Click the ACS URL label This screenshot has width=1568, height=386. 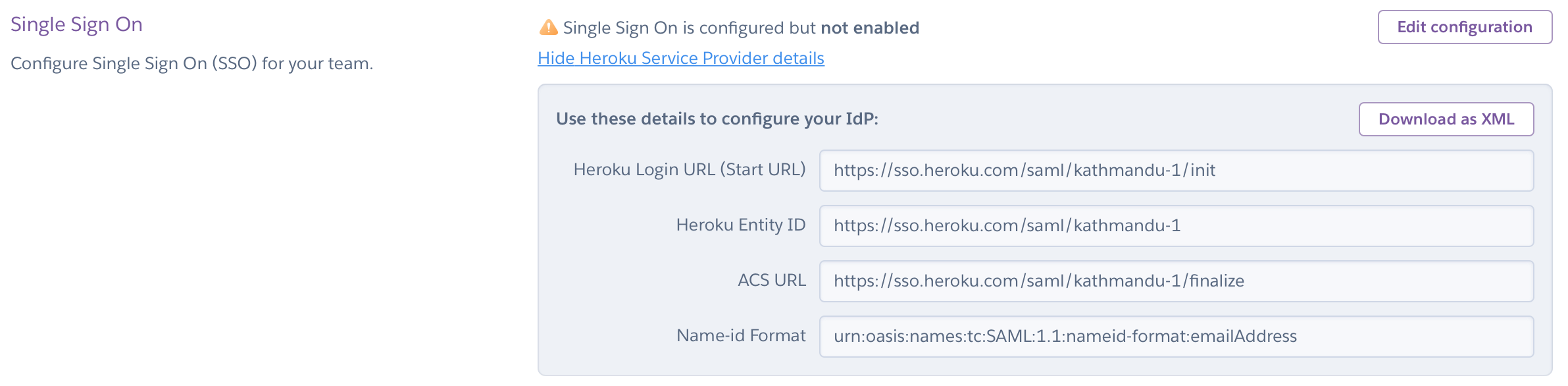(771, 281)
